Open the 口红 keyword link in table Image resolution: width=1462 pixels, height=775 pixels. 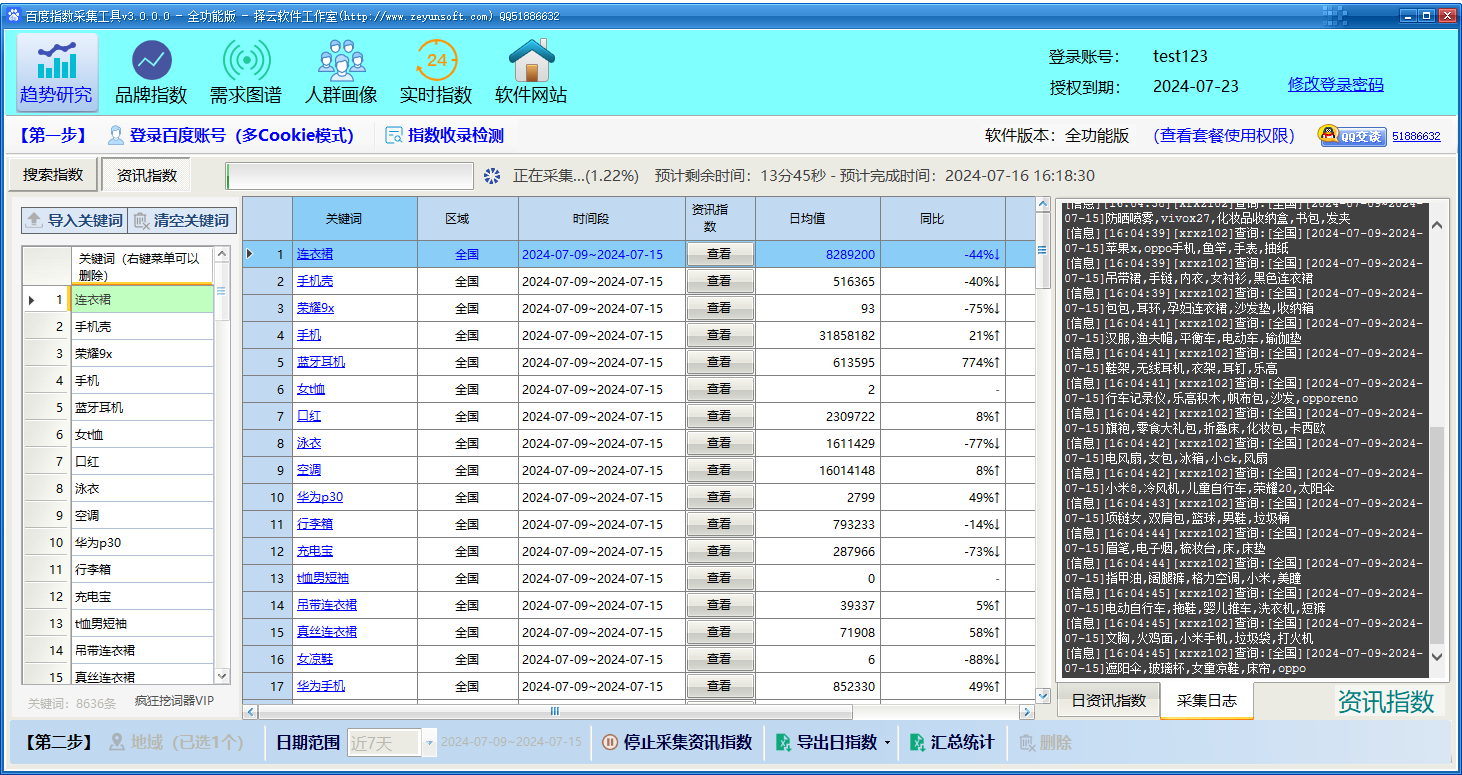(309, 416)
